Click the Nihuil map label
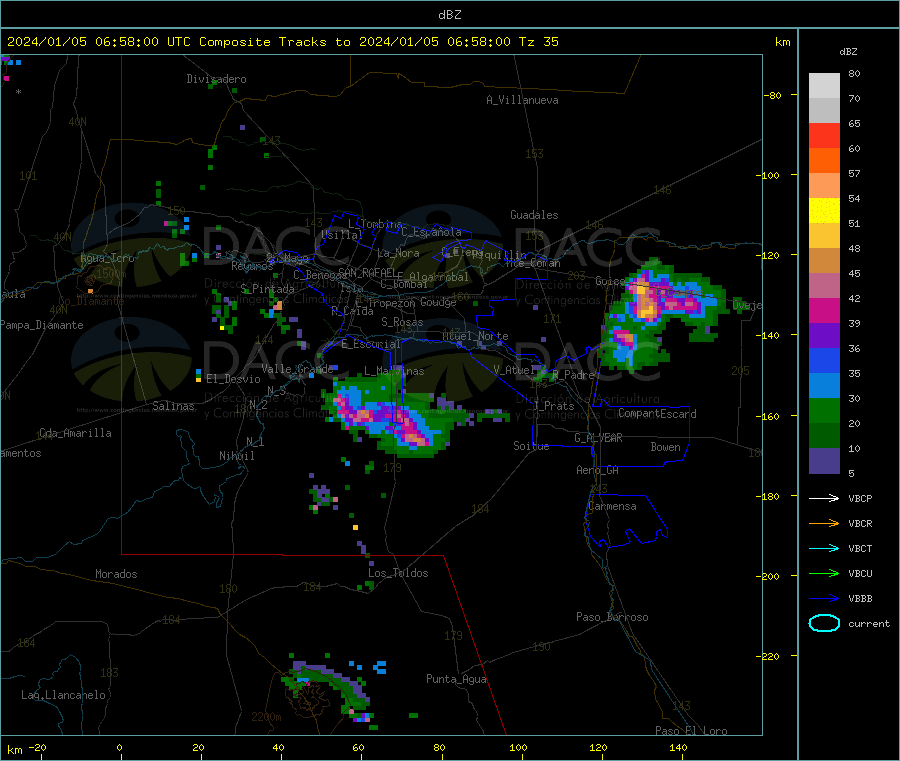900x761 pixels. coord(236,456)
